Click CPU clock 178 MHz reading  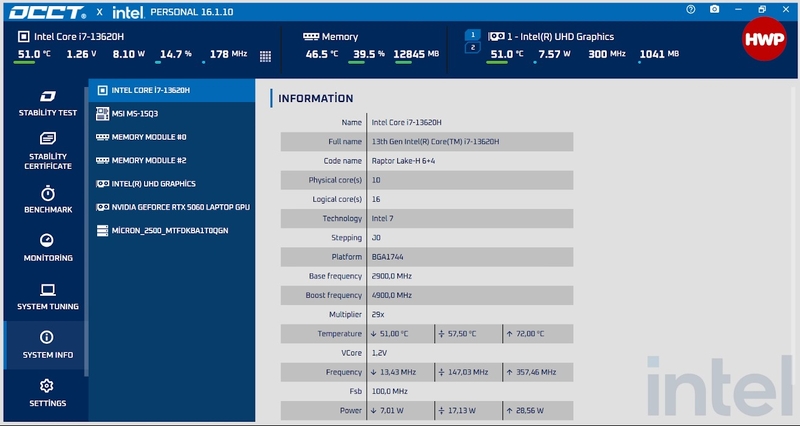(x=228, y=54)
